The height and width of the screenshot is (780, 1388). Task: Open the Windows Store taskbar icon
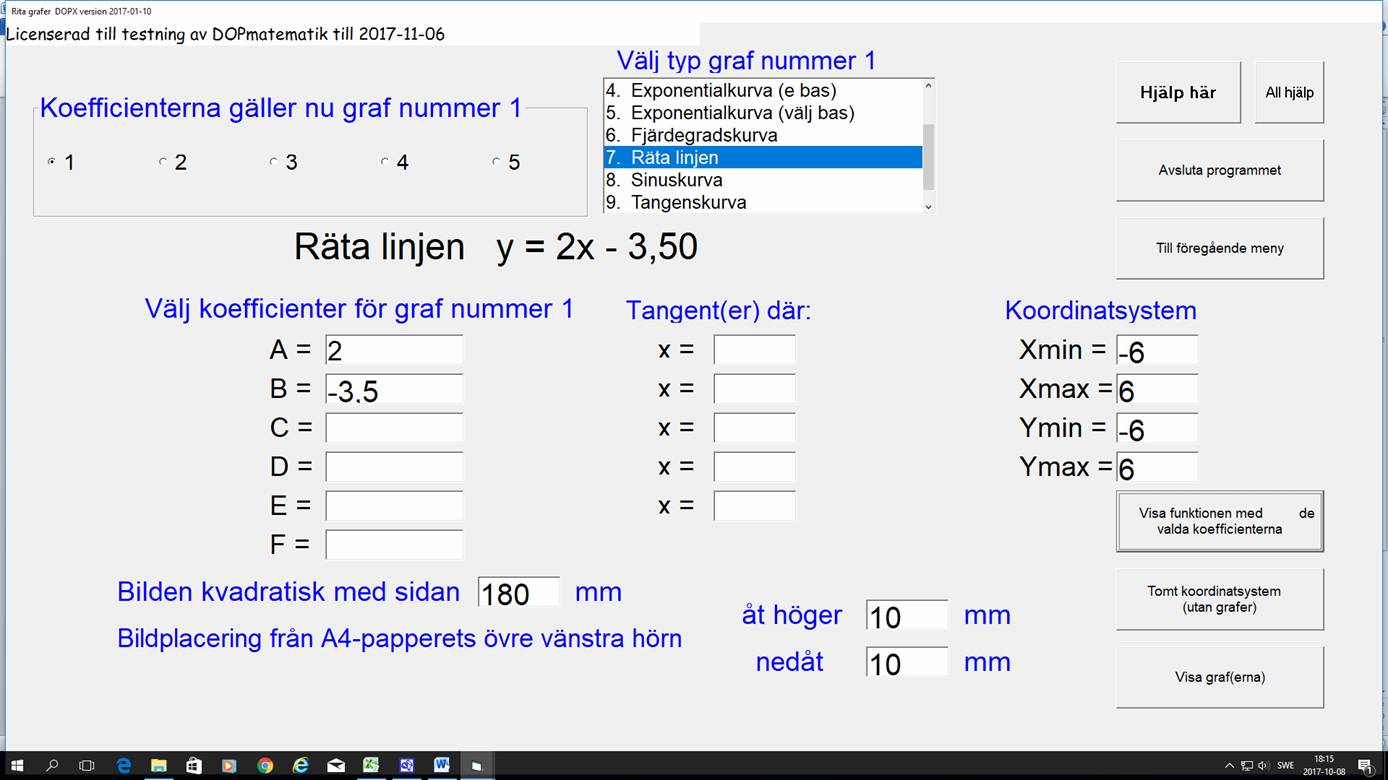(x=194, y=765)
